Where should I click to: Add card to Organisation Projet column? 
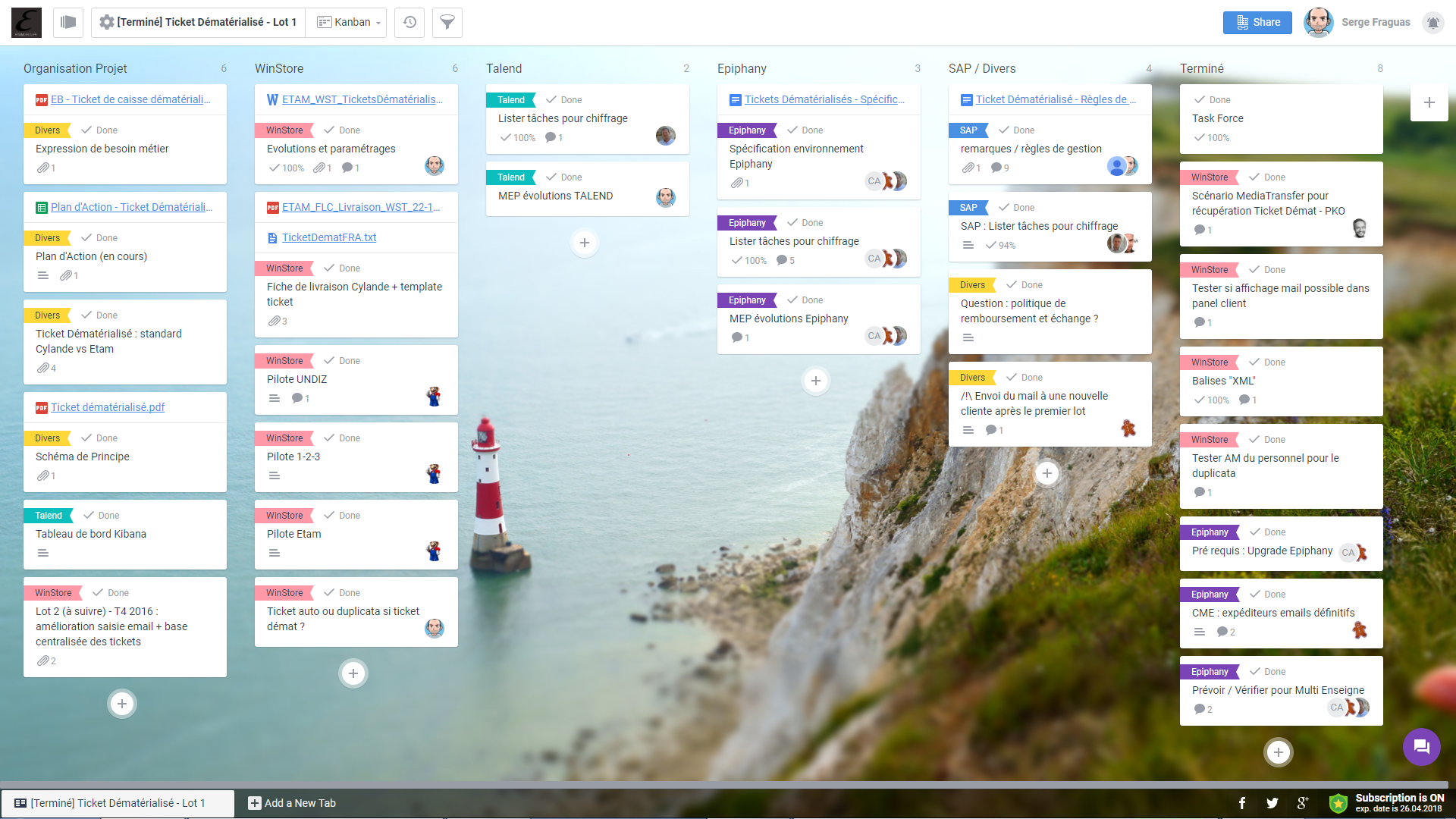click(x=122, y=704)
